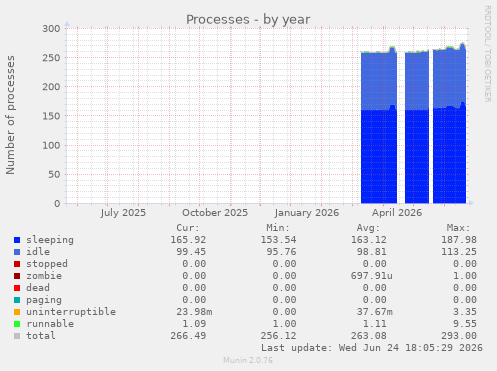Click the 'idle' legend label

coord(38,252)
